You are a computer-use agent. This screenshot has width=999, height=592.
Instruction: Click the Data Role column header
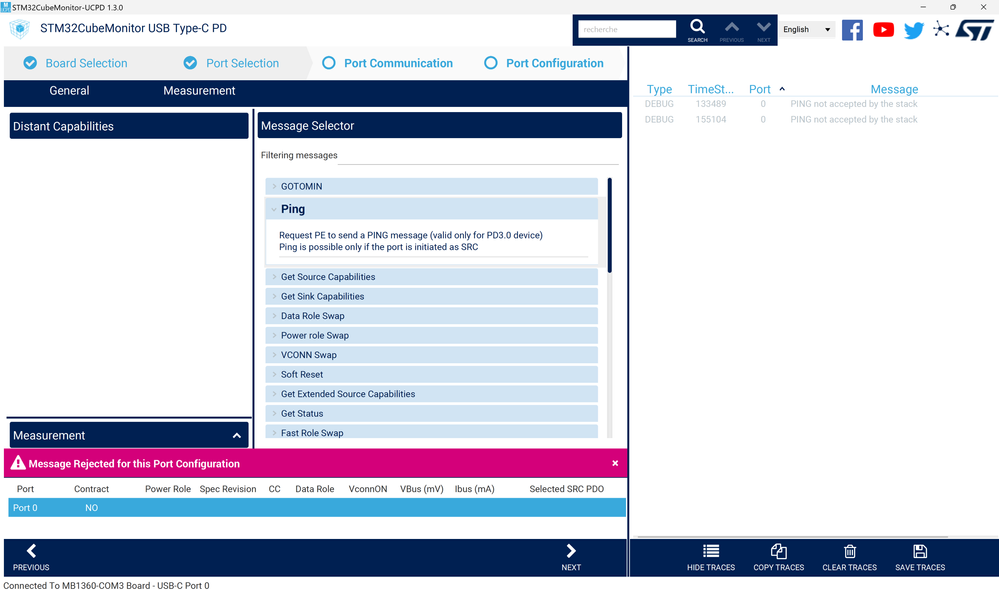click(x=314, y=489)
